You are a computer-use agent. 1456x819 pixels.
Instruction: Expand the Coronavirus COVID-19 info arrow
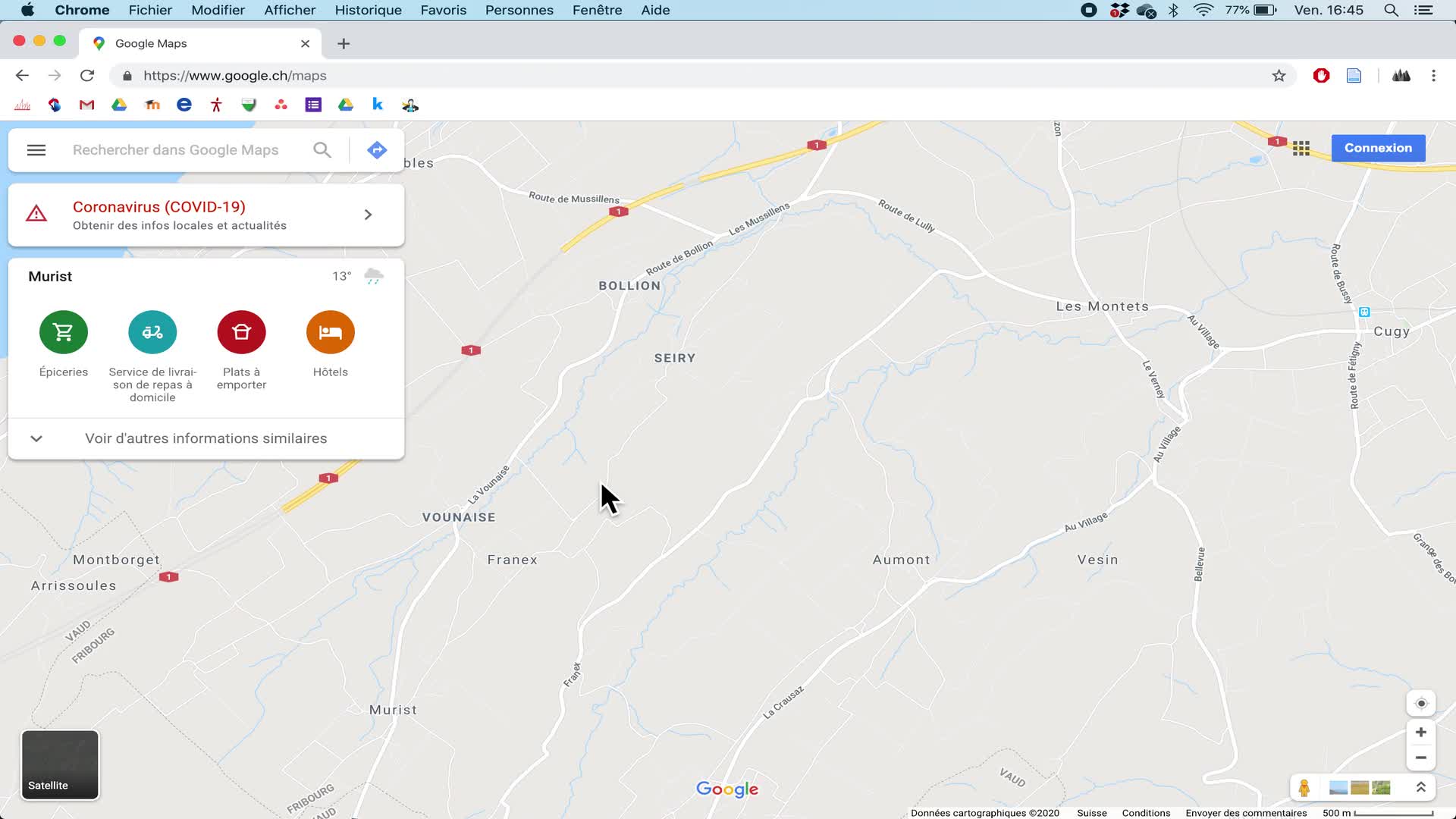pos(368,215)
